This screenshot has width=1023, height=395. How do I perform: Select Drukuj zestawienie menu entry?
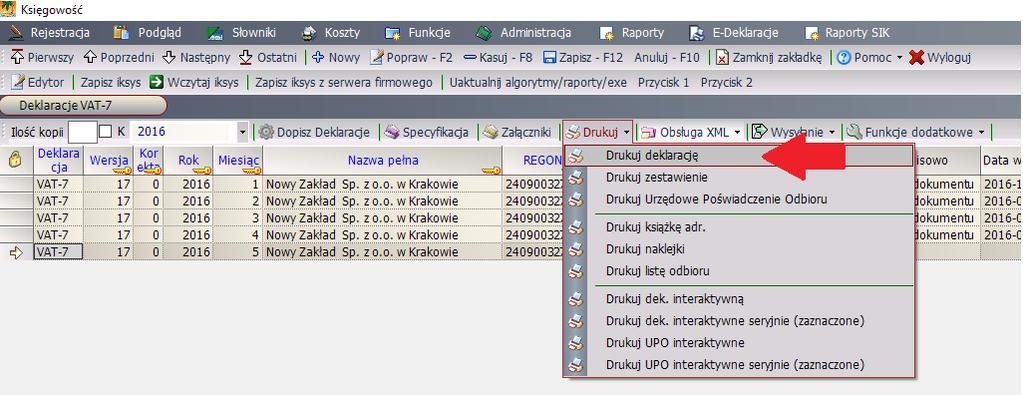point(739,177)
